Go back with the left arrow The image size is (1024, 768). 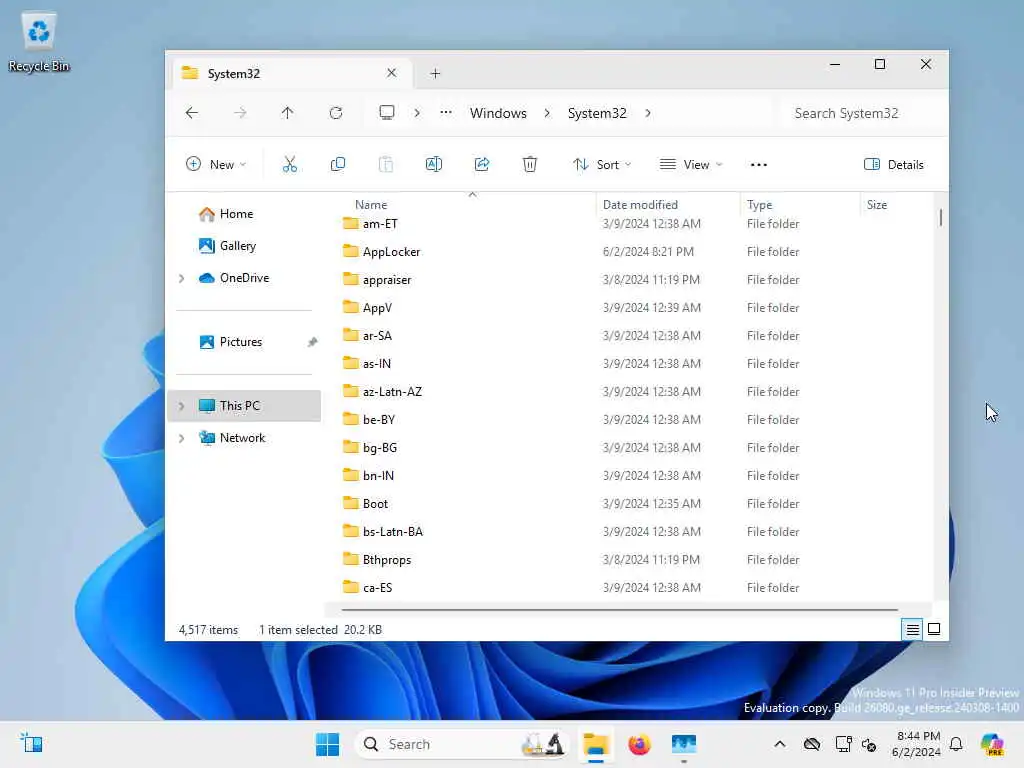click(x=191, y=113)
